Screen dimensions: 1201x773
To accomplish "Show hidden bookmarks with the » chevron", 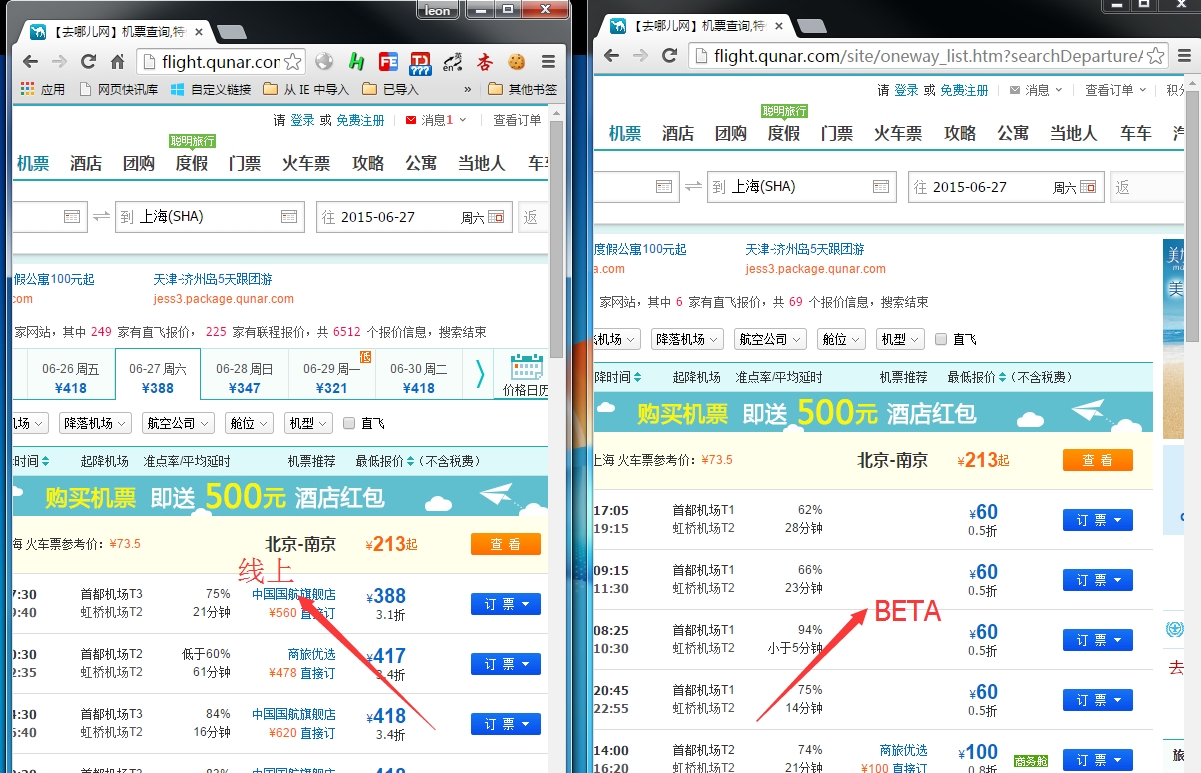I will [468, 89].
